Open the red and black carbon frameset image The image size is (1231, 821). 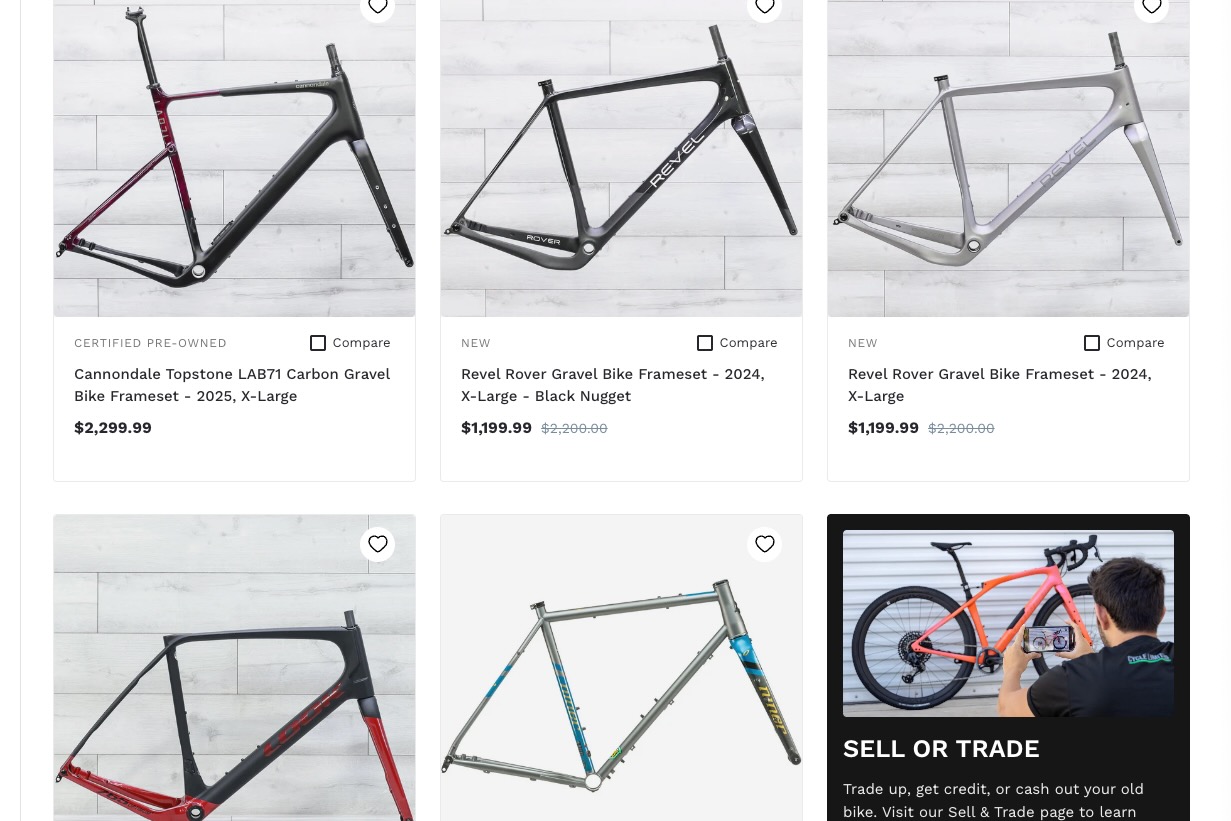(x=234, y=668)
